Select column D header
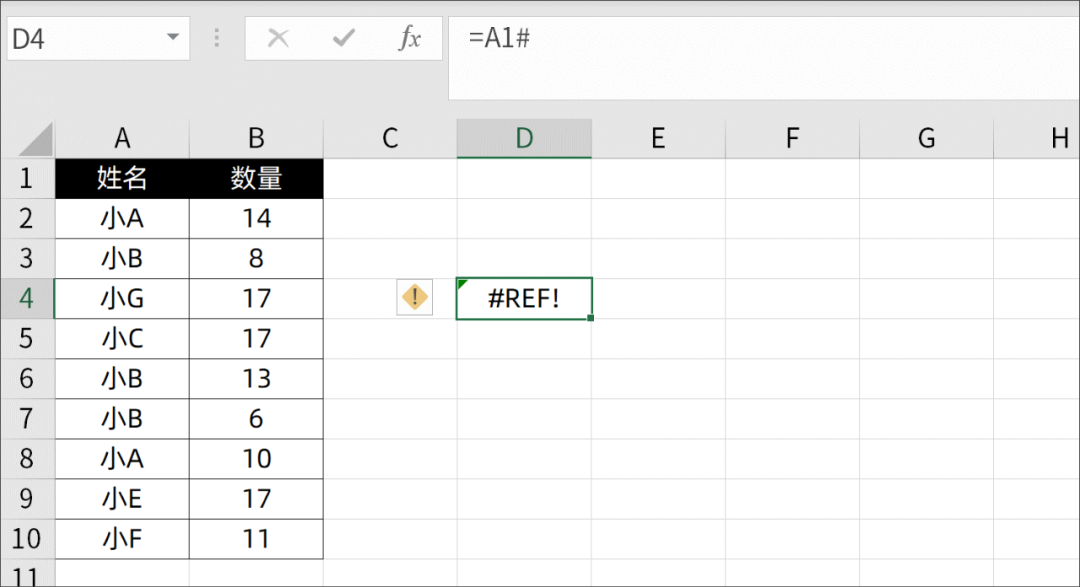Image resolution: width=1080 pixels, height=587 pixels. (524, 139)
